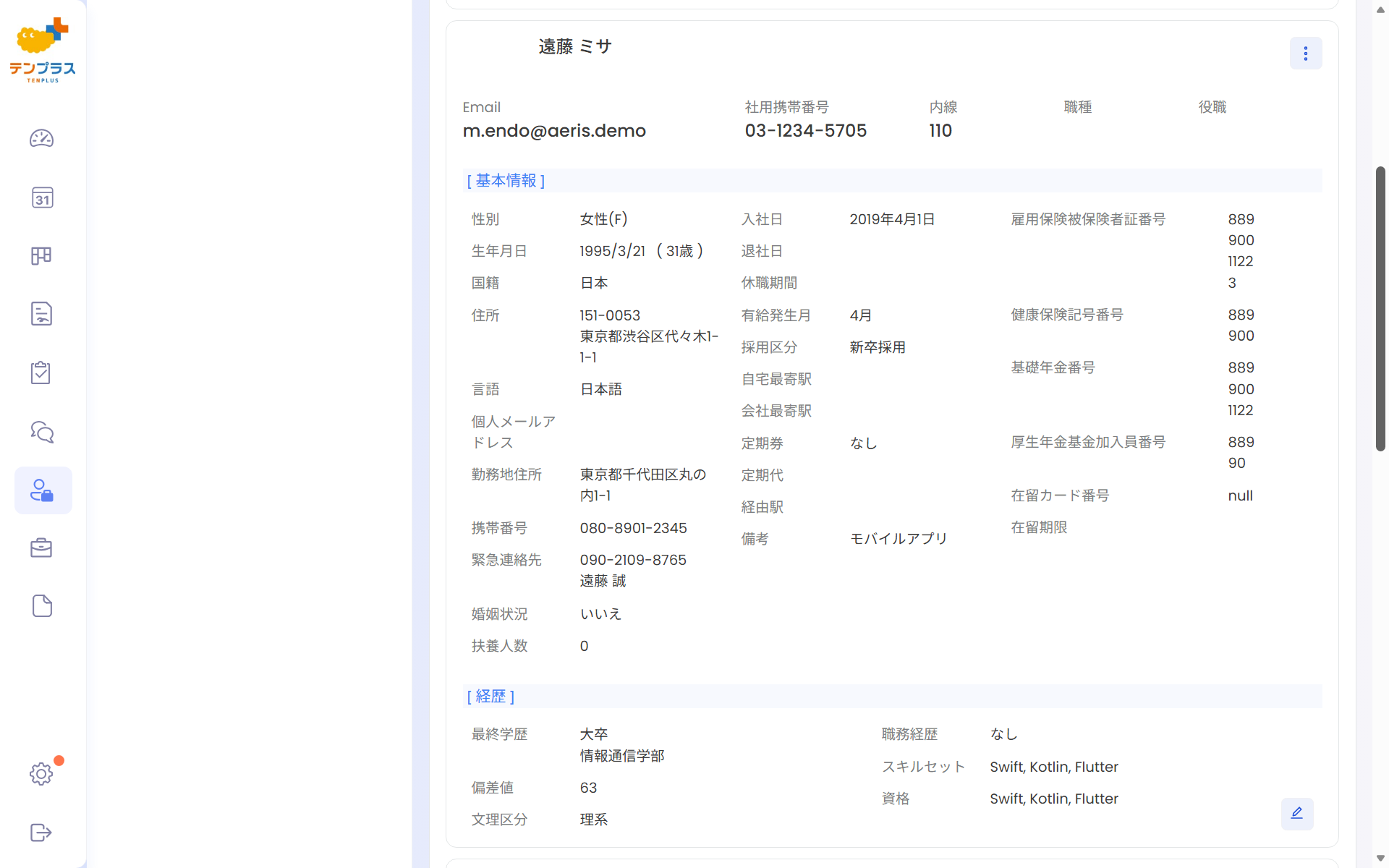Image resolution: width=1389 pixels, height=868 pixels.
Task: Click marital status value いいえ
Action: click(601, 614)
